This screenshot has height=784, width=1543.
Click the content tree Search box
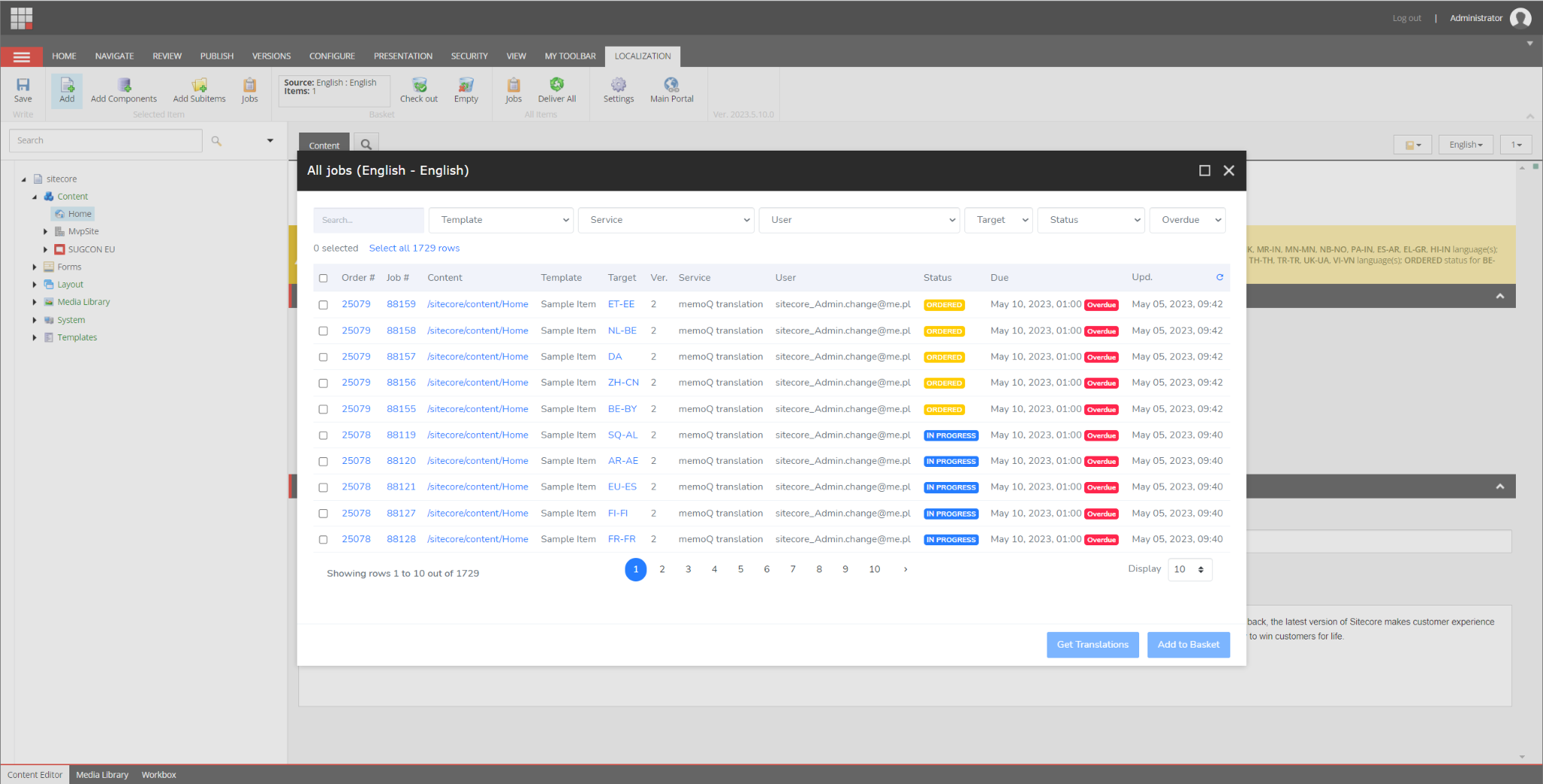[105, 141]
